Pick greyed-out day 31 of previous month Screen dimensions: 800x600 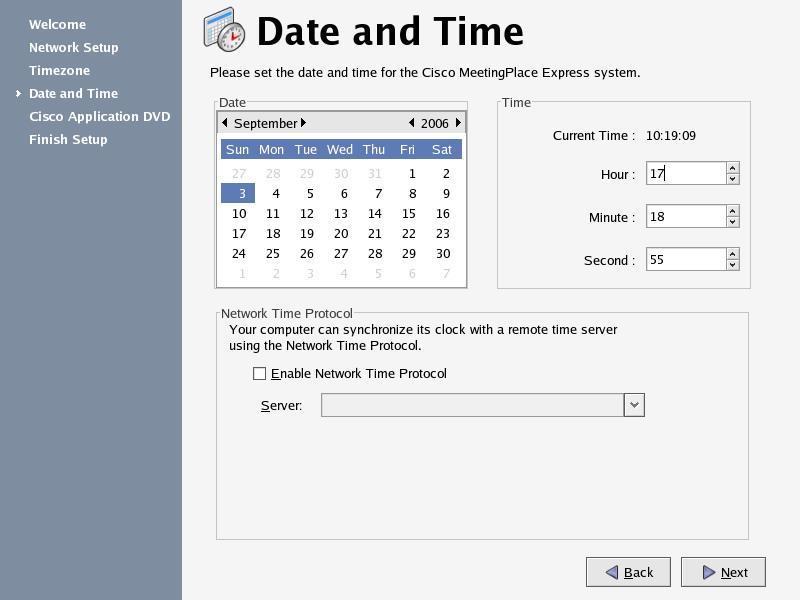pos(374,173)
